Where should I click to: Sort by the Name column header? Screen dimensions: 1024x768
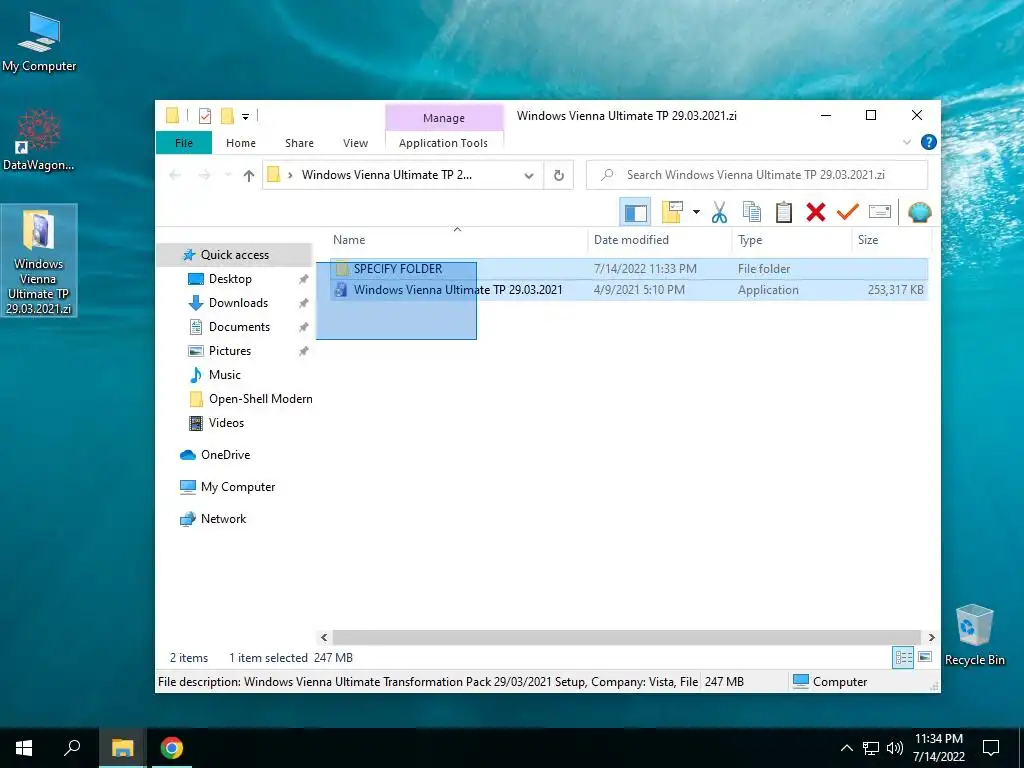(x=349, y=240)
